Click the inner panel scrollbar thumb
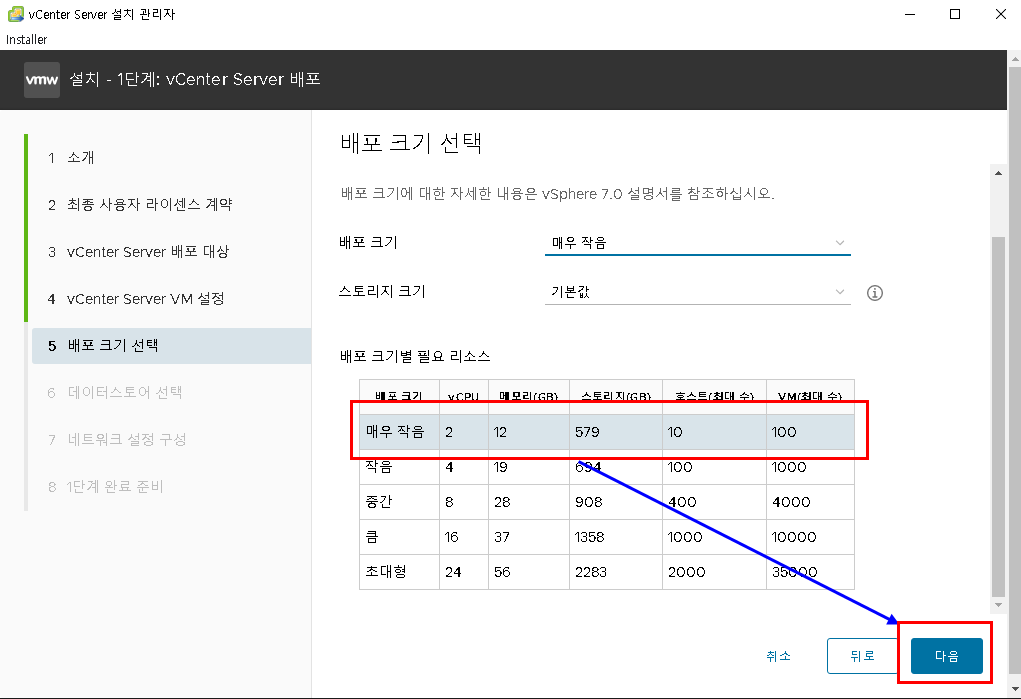Image resolution: width=1021 pixels, height=699 pixels. pyautogui.click(x=998, y=416)
